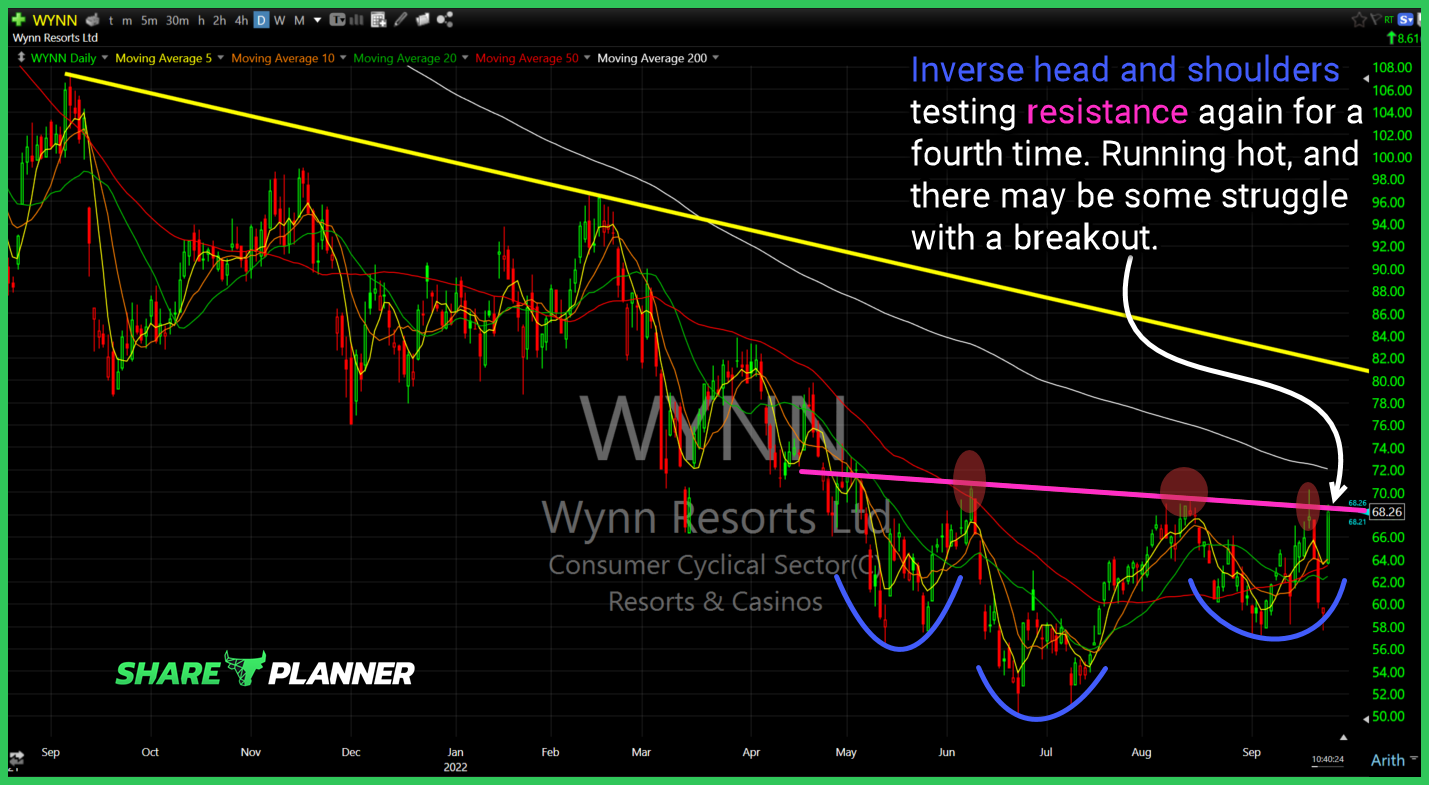Click the 10:40:24 clock display
Viewport: 1429px width, 785px height.
1330,760
